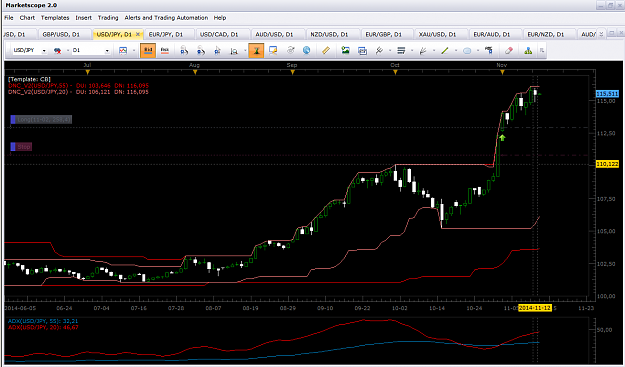Click the zoom out icon
The image size is (625, 367).
tap(201, 51)
